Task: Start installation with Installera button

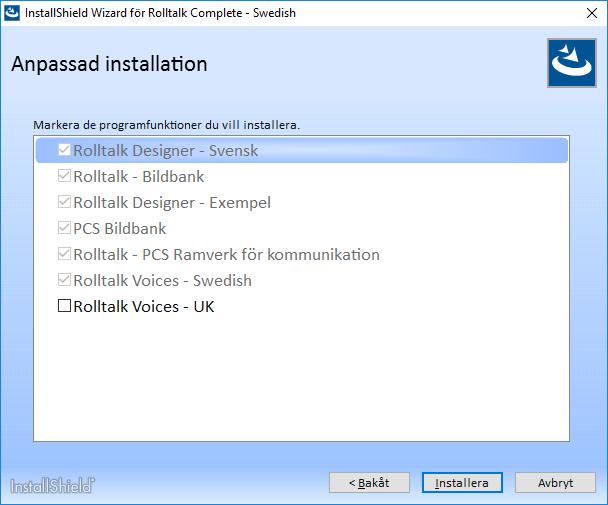Action: (x=462, y=483)
